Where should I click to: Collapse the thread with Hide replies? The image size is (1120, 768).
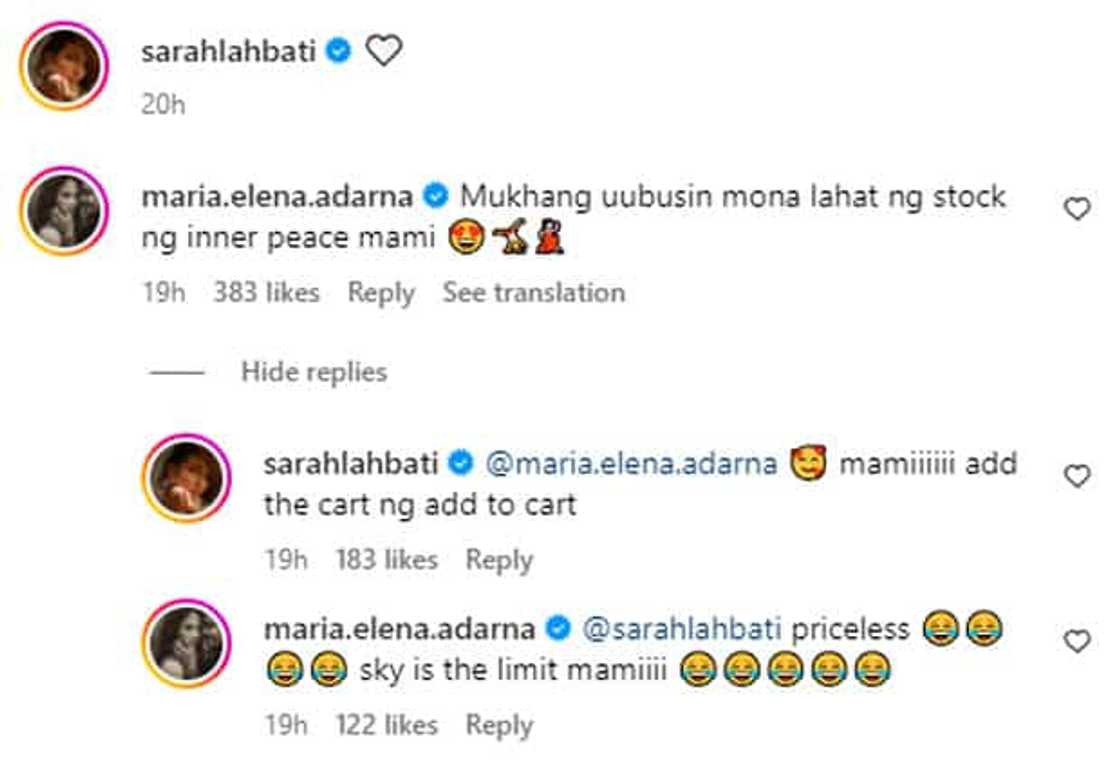[314, 371]
